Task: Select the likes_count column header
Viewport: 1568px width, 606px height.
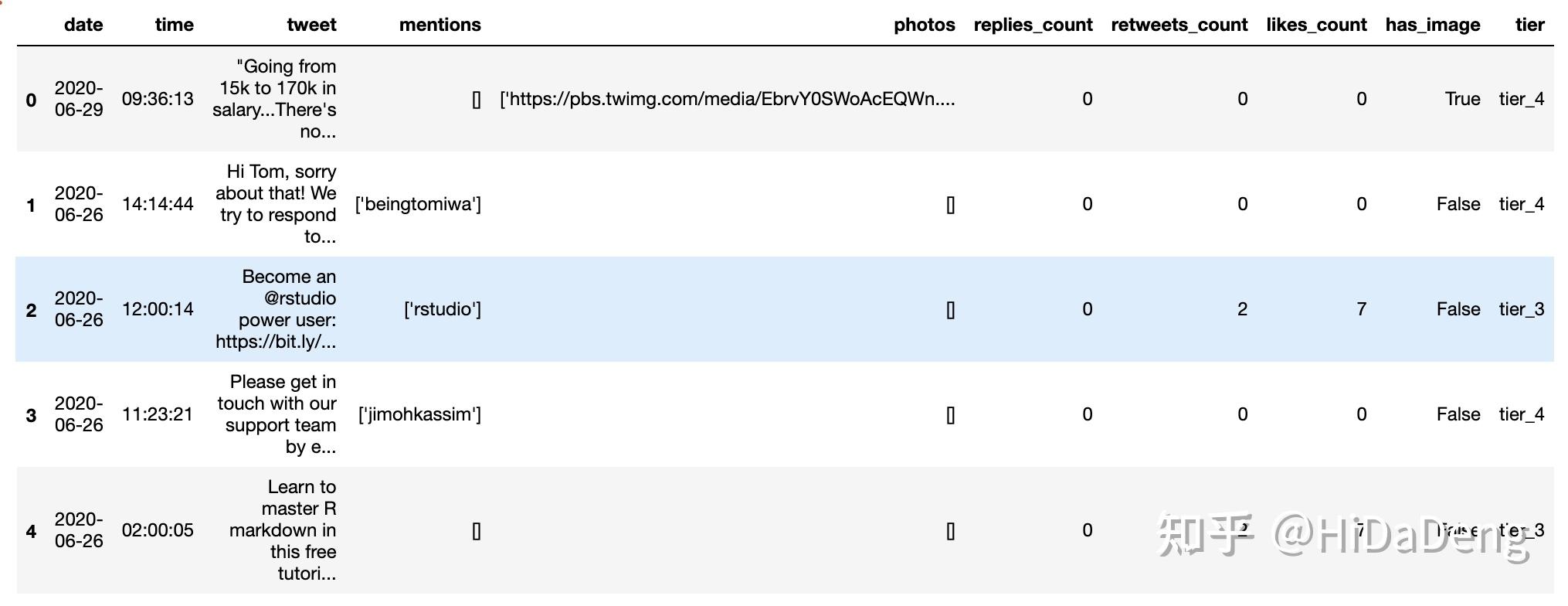Action: pos(1316,25)
